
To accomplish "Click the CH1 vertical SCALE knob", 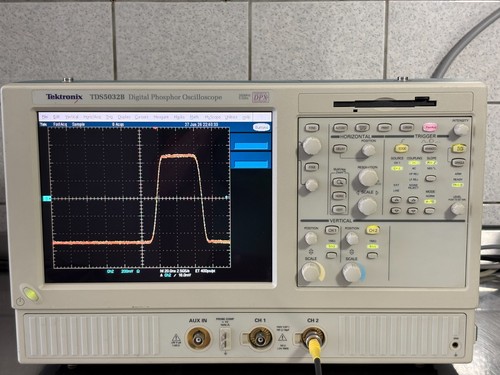I will pyautogui.click(x=311, y=272).
